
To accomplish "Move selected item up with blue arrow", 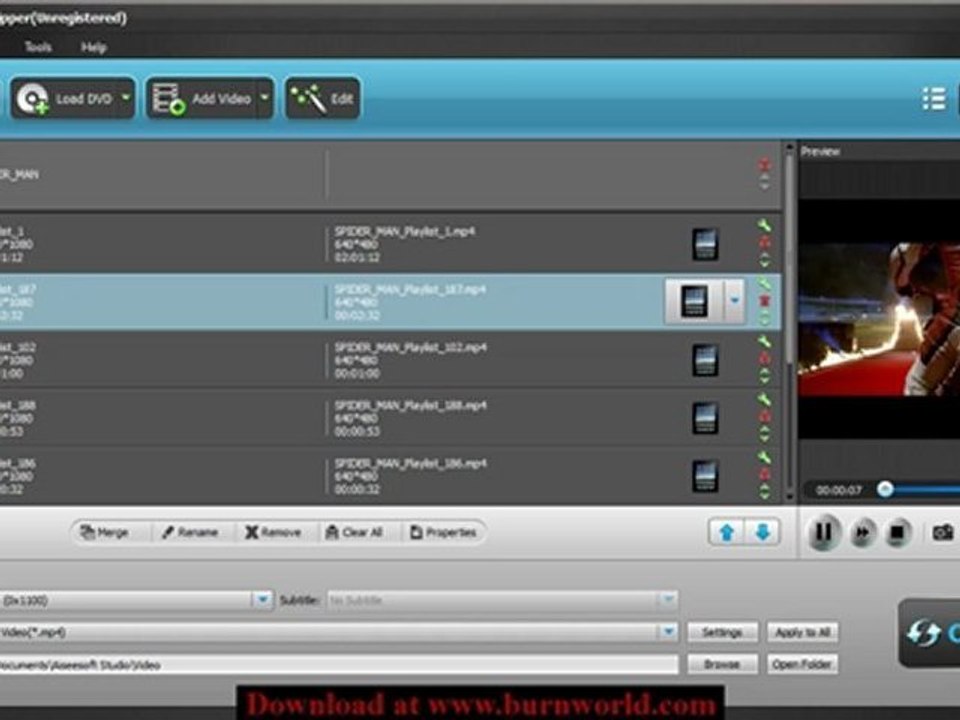I will coord(726,532).
